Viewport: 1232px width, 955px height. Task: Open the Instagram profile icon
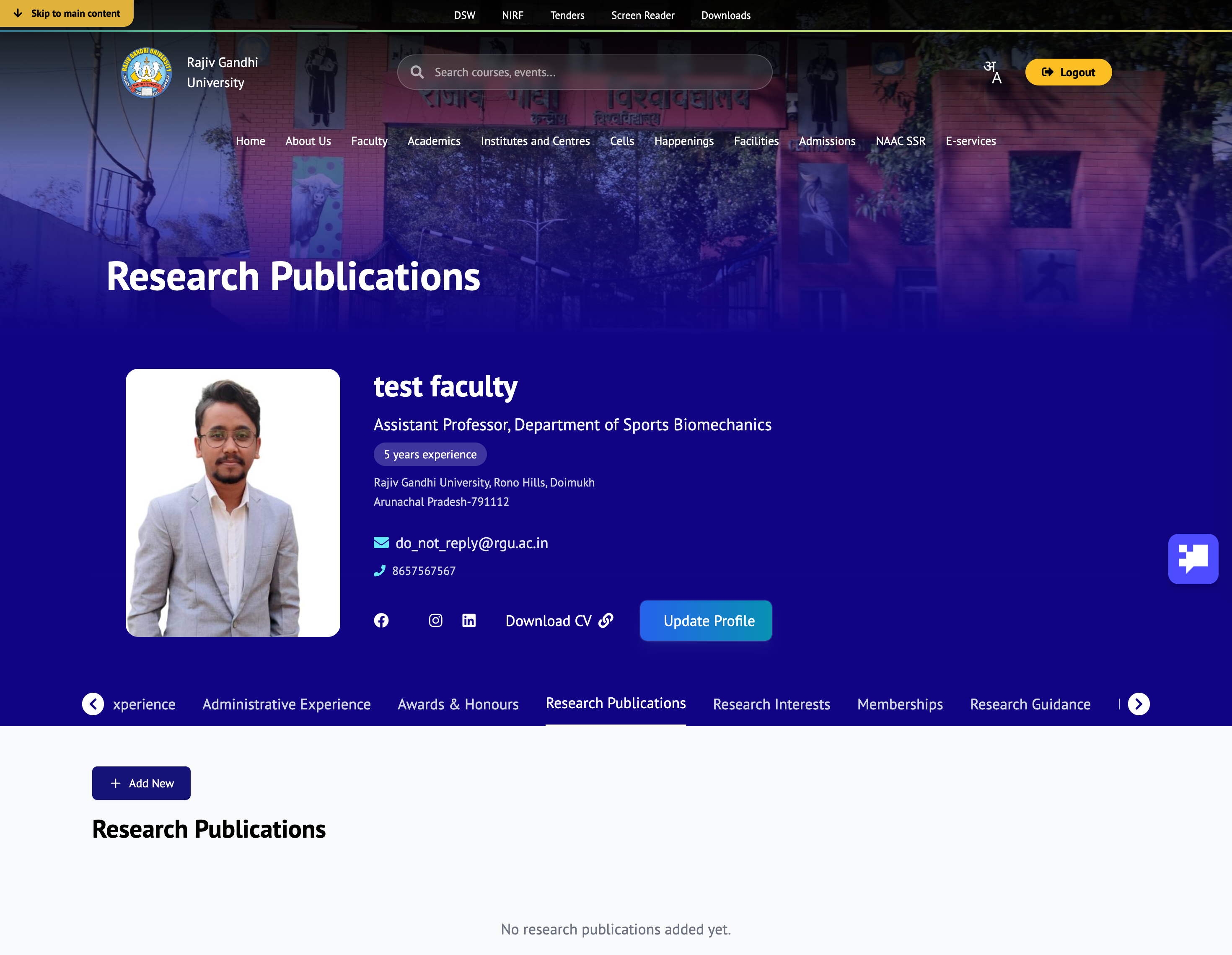(435, 621)
